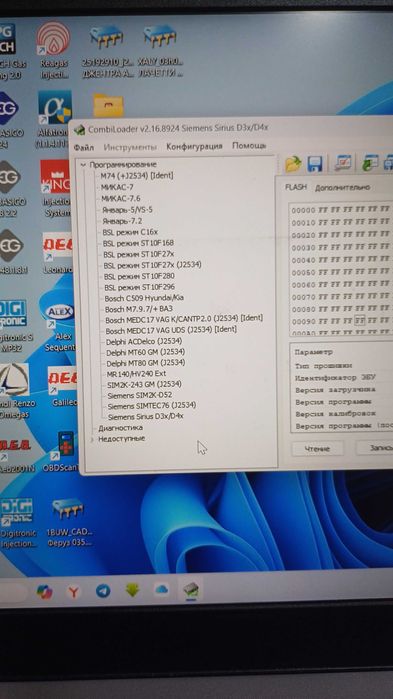Click the blue floppy disk save icon
The height and width of the screenshot is (699, 393).
(x=315, y=164)
